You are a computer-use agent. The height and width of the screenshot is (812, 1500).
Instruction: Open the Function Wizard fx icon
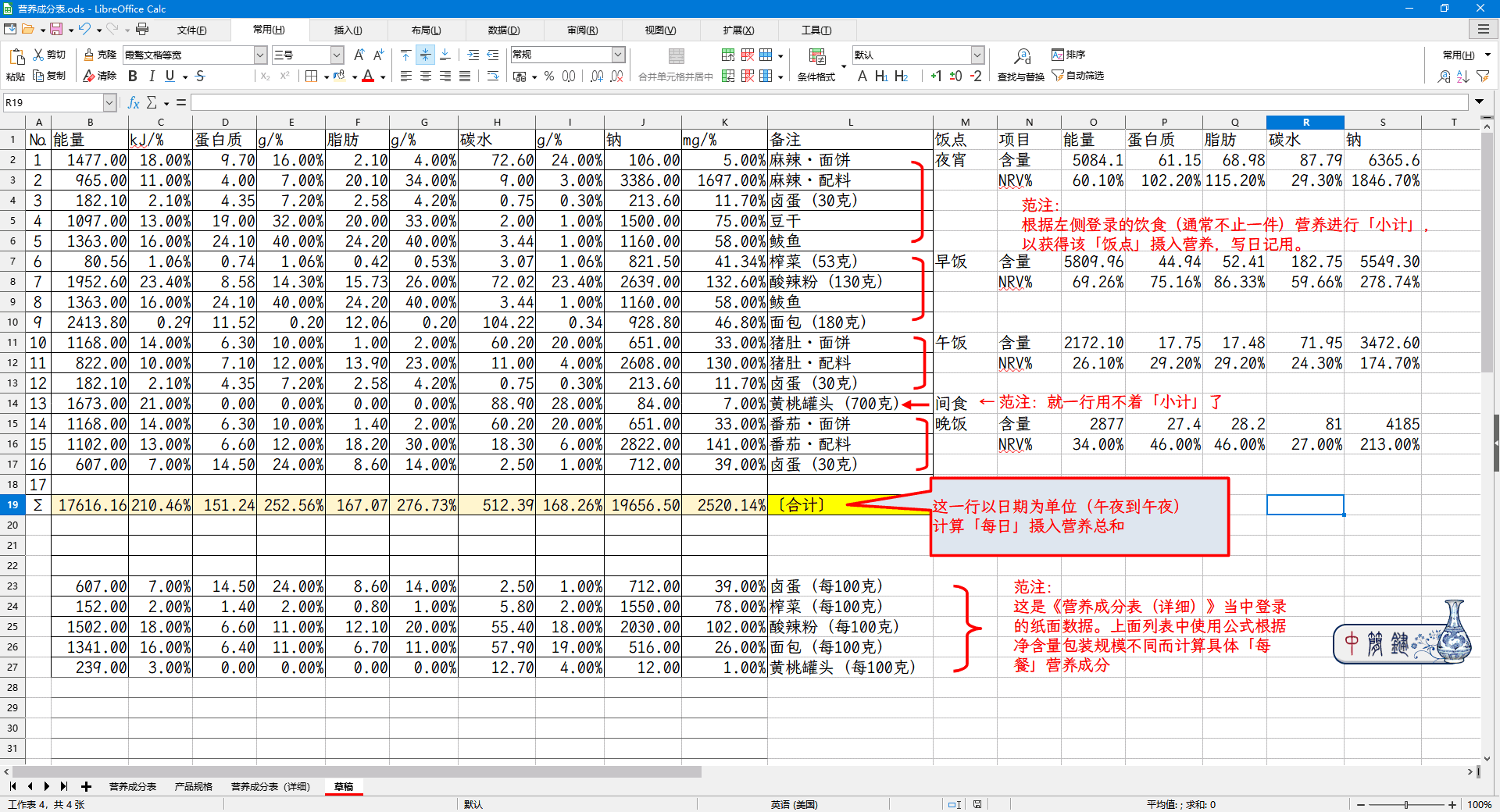pyautogui.click(x=134, y=102)
